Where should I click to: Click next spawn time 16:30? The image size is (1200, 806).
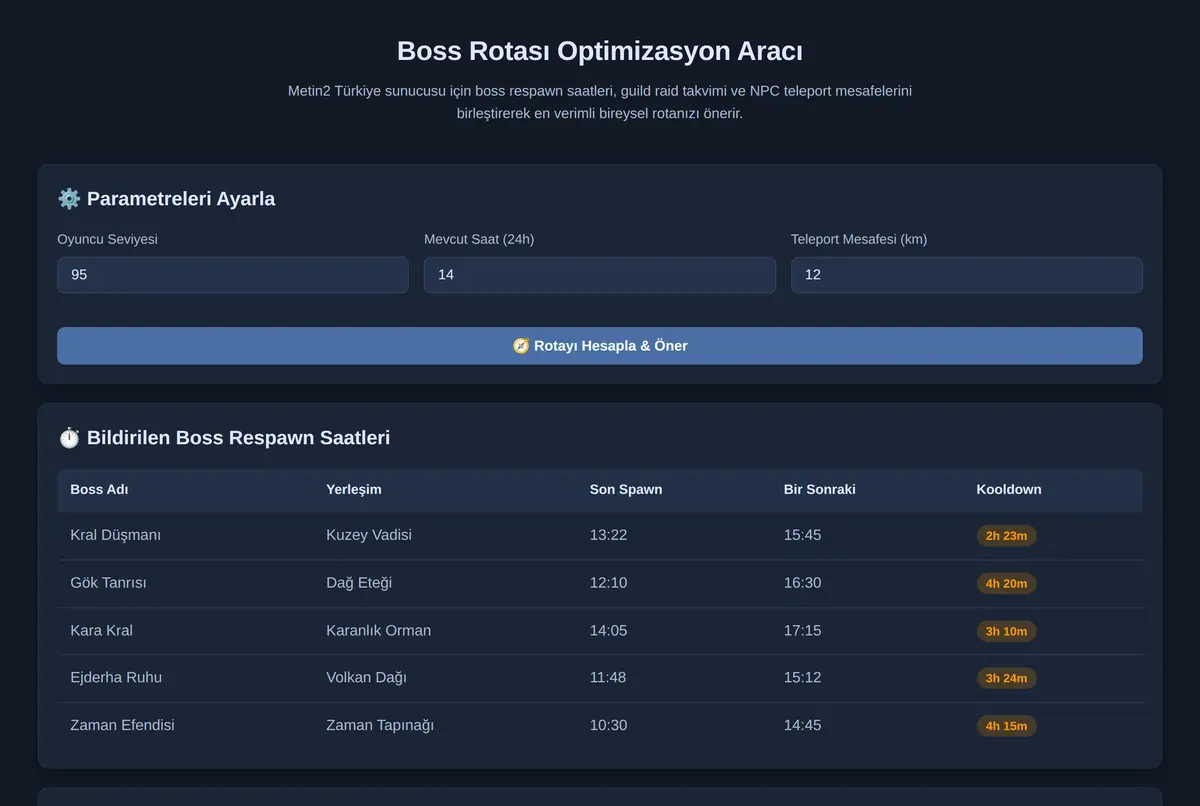click(803, 583)
